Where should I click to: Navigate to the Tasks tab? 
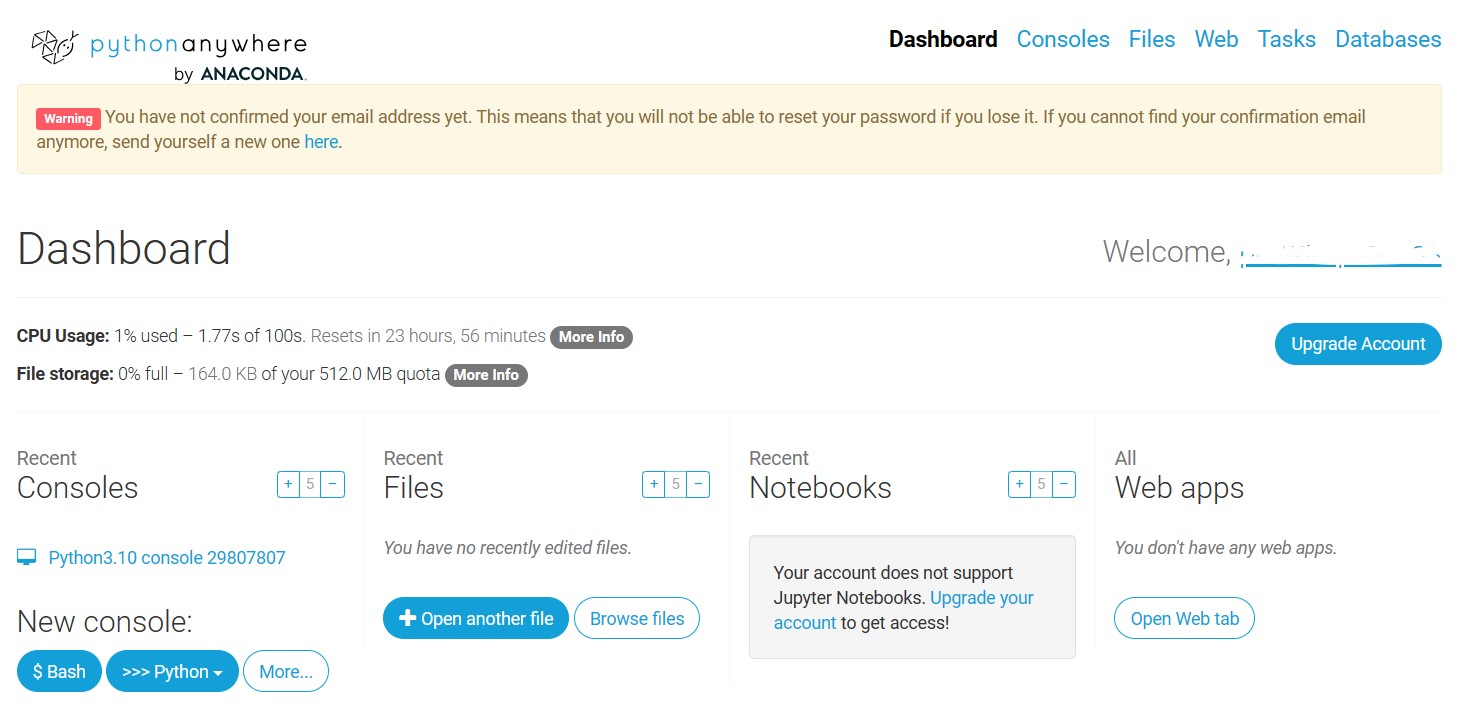point(1286,39)
